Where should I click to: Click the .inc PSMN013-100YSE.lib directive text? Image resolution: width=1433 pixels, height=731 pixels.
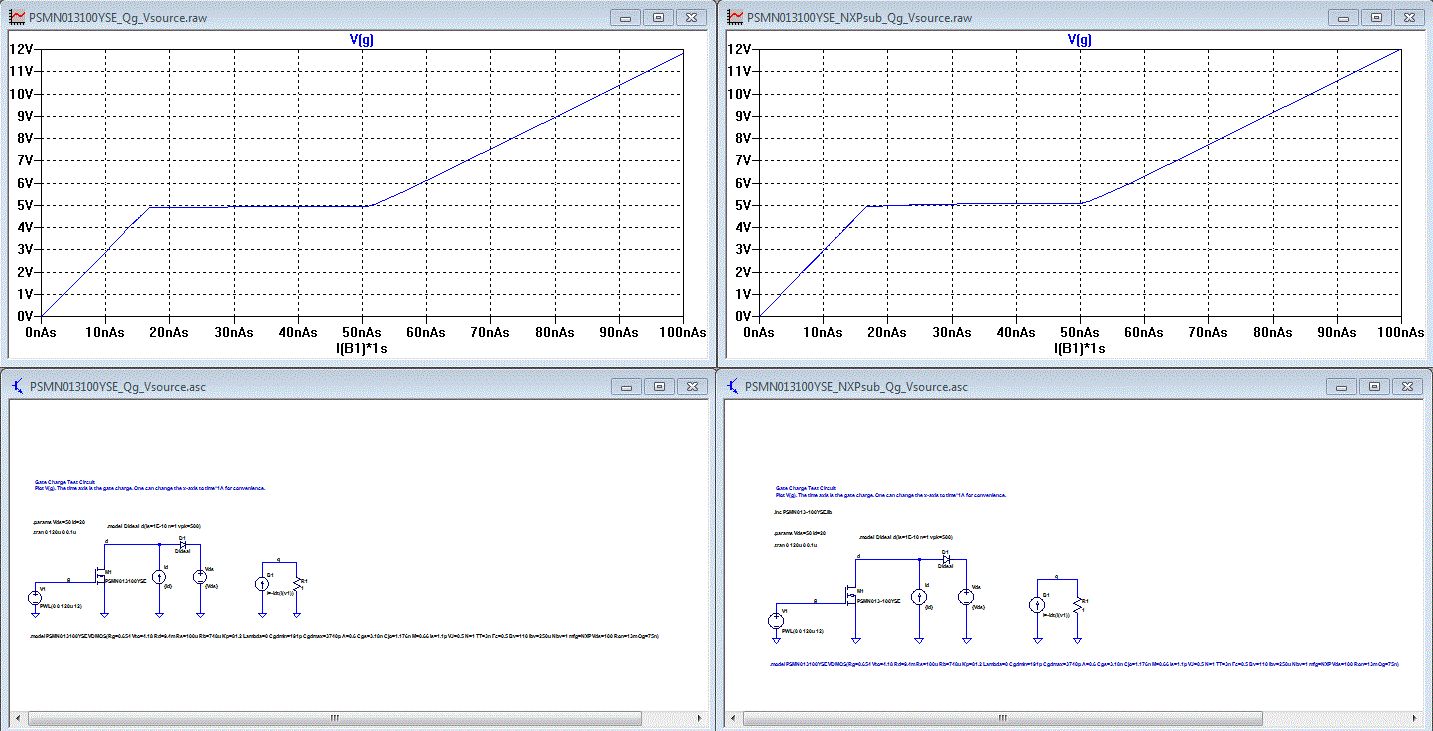(804, 511)
